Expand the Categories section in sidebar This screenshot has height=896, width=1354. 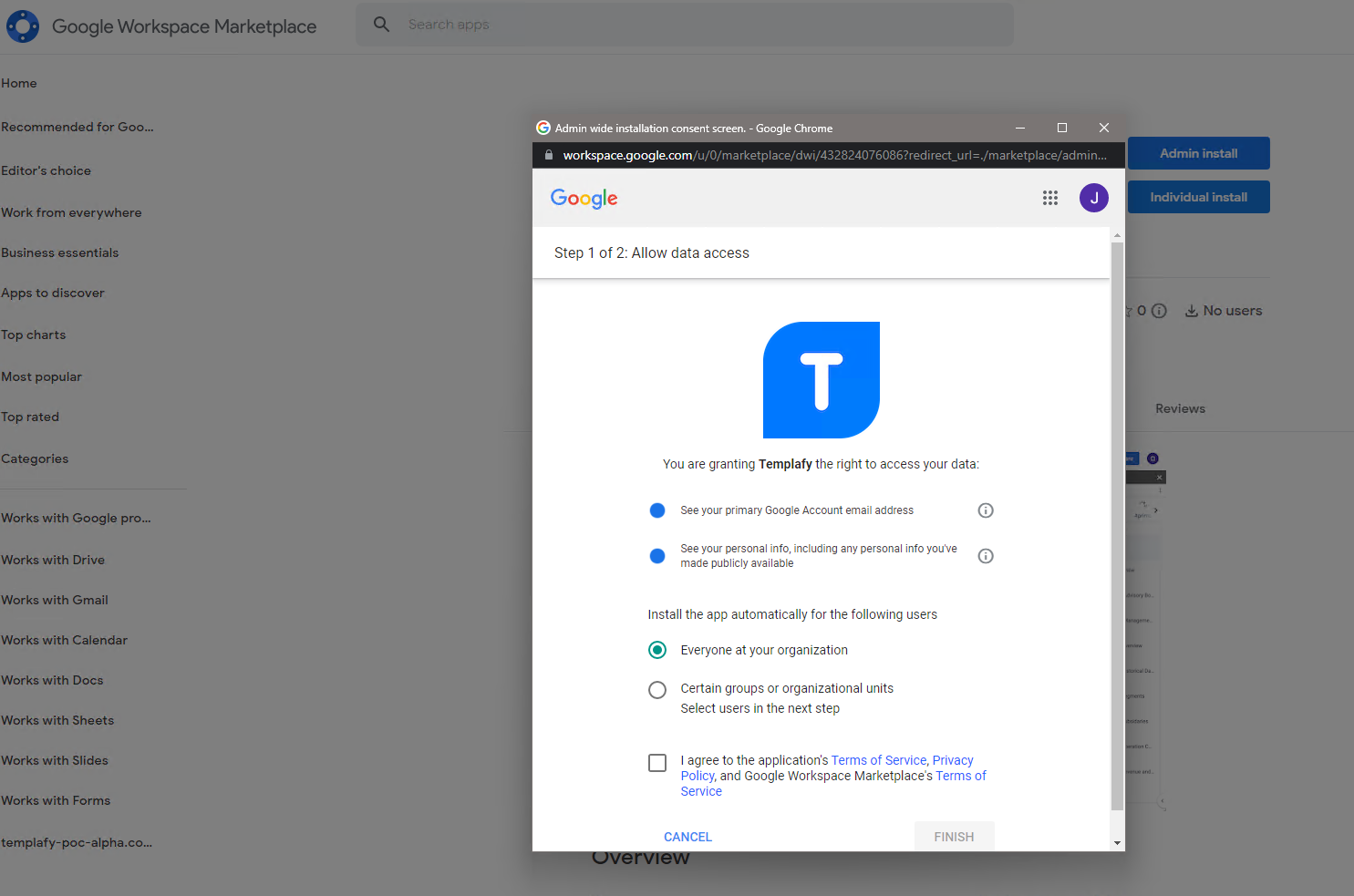click(x=35, y=458)
